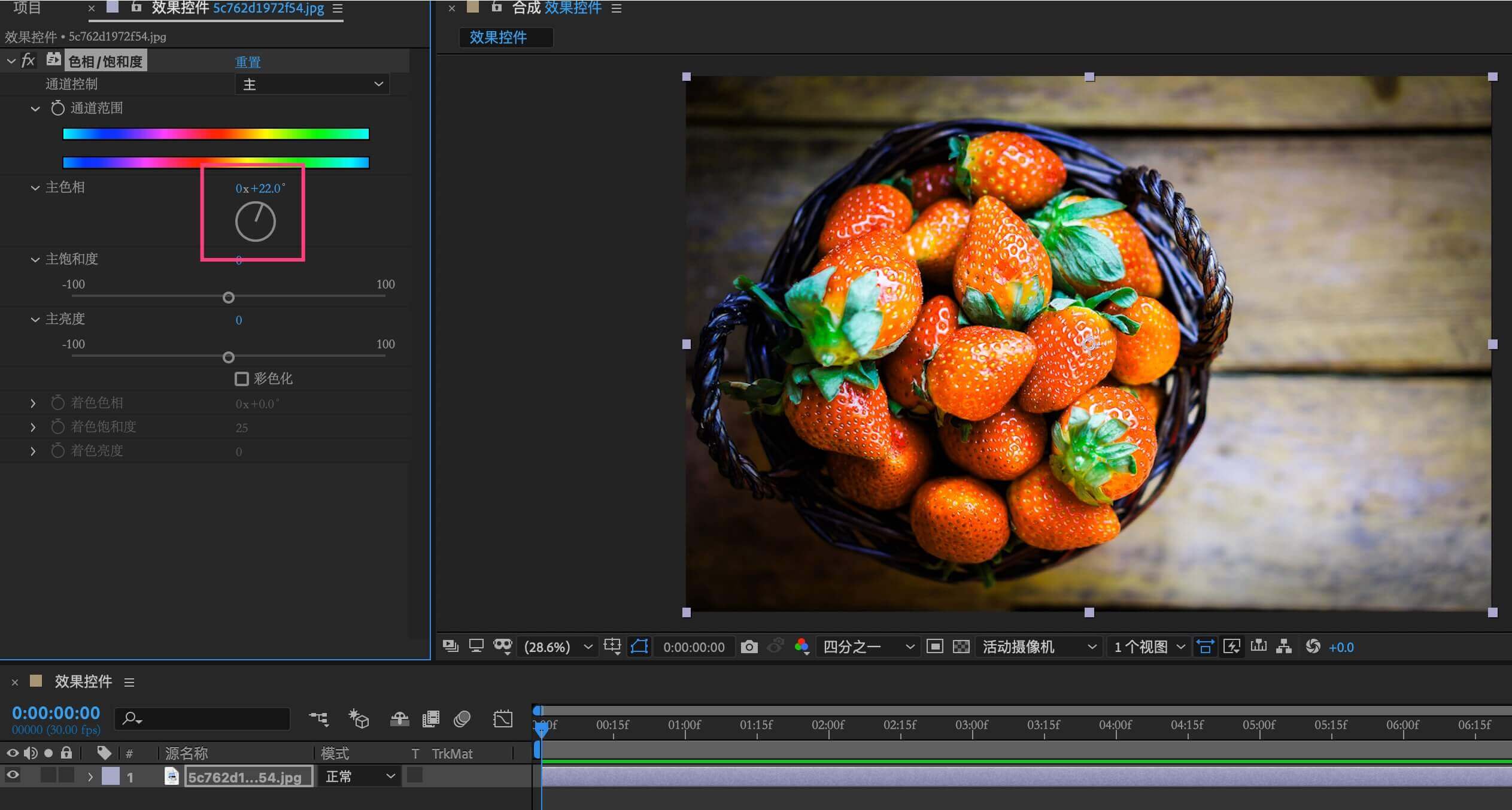Click the 重置 reset link

click(x=247, y=62)
